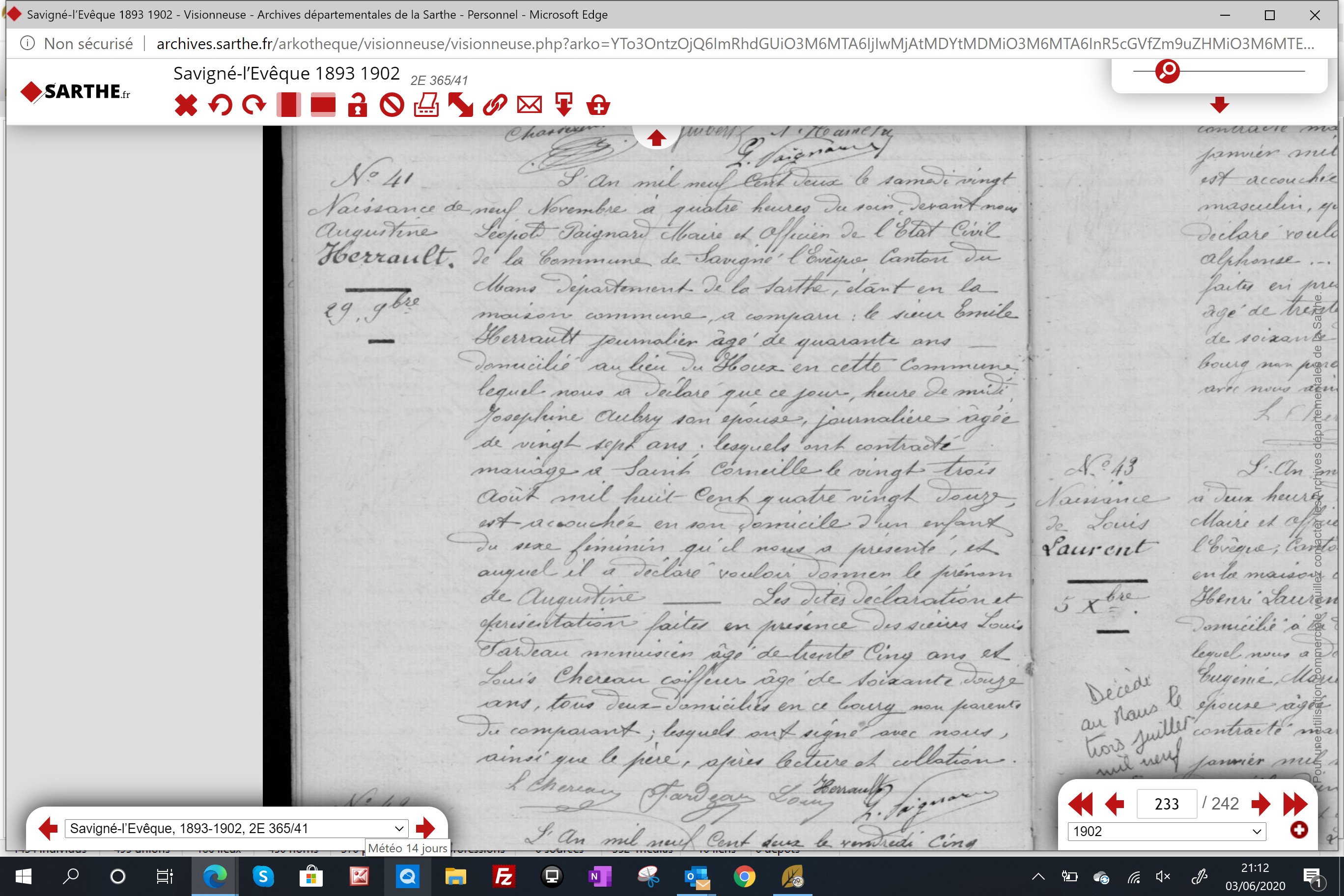Jump to the last page double arrow
Viewport: 1344px width, 896px height.
pos(1295,804)
